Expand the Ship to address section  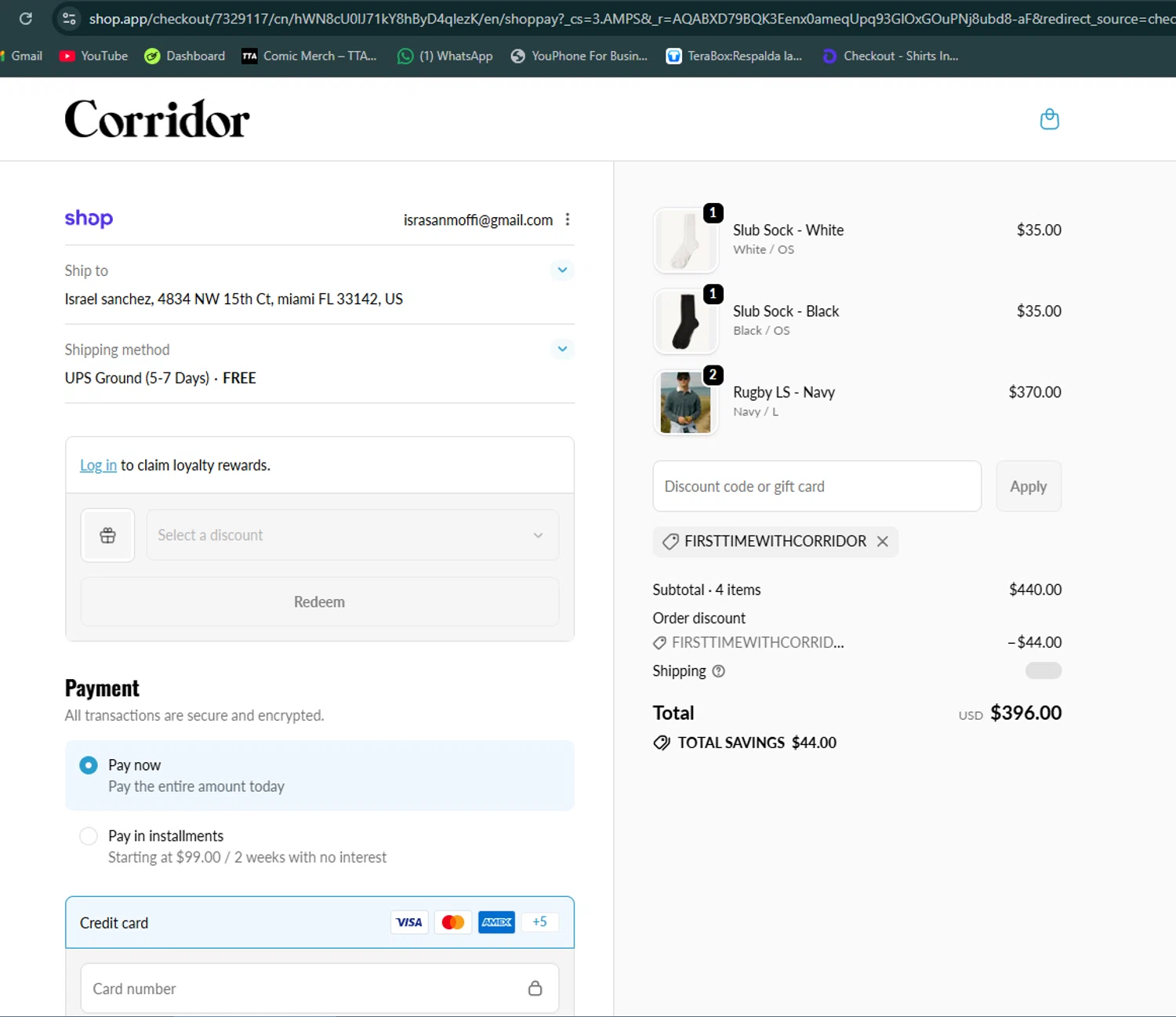tap(562, 270)
